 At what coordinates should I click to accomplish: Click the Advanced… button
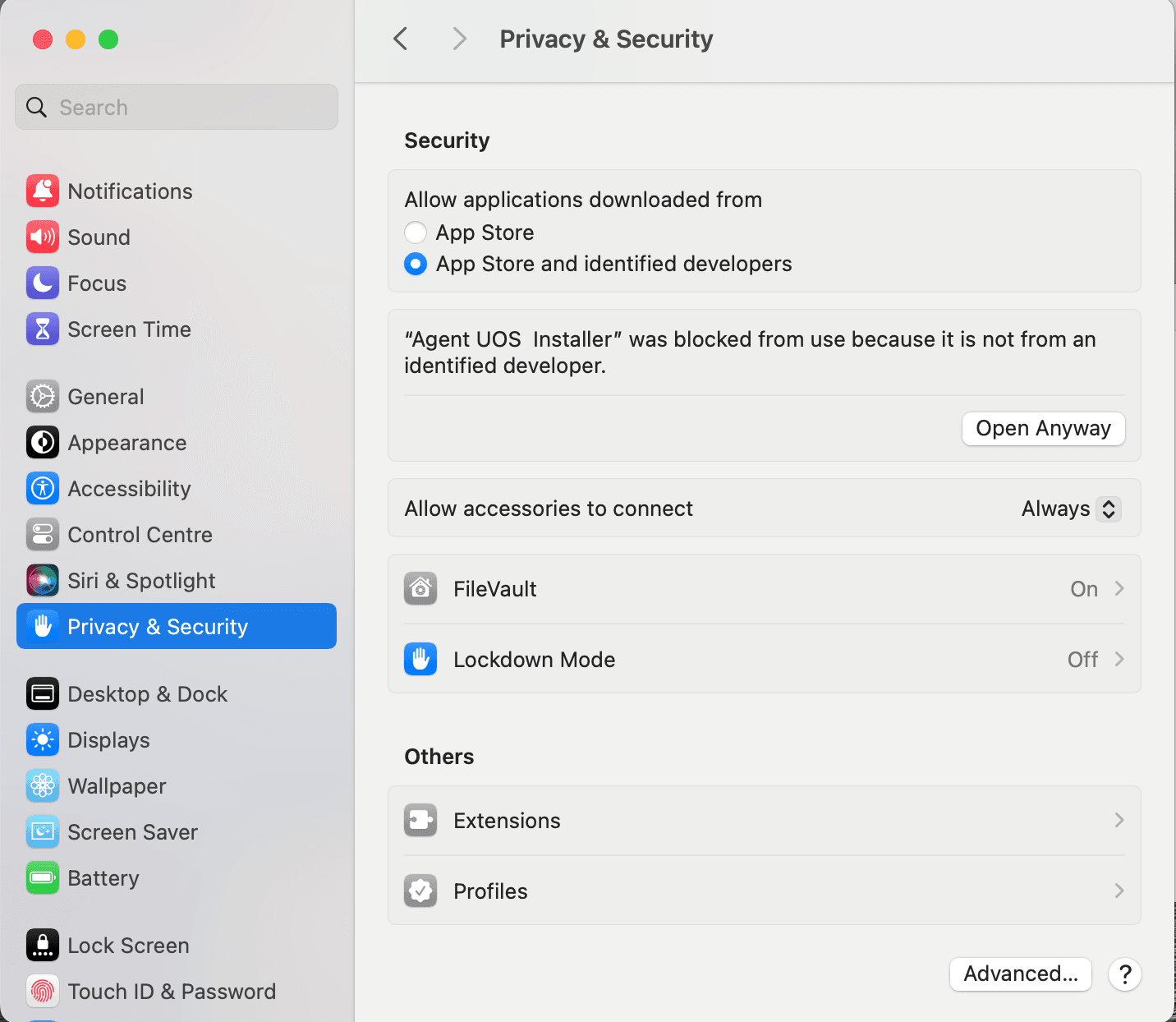[1021, 974]
